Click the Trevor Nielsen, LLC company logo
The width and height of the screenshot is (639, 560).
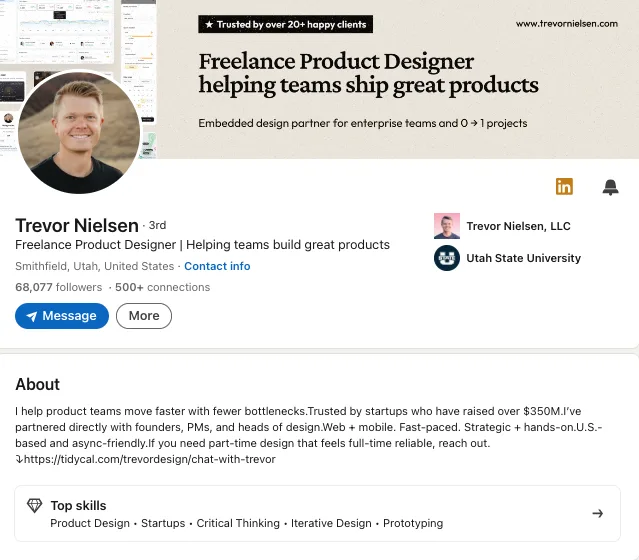pos(447,226)
